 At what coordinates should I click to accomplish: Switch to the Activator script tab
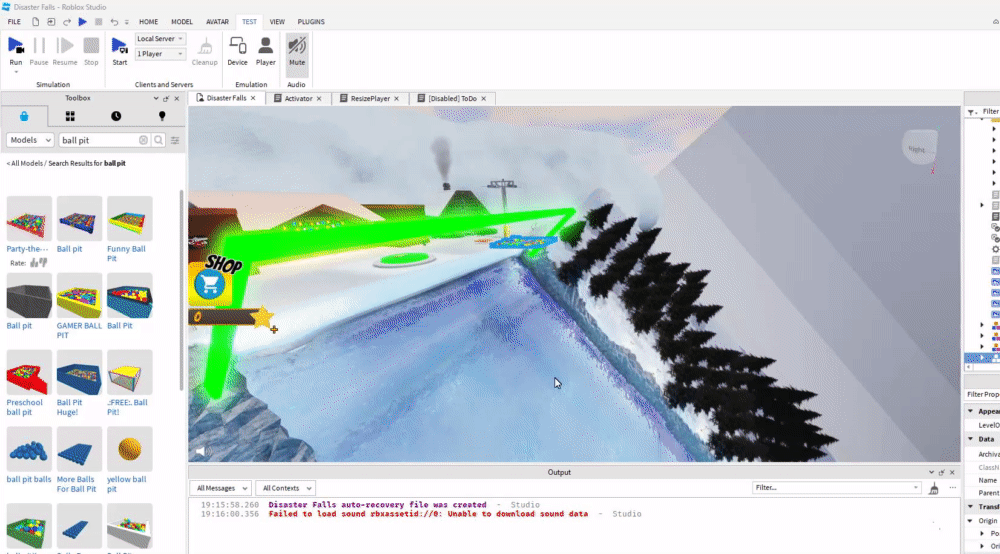[x=298, y=99]
